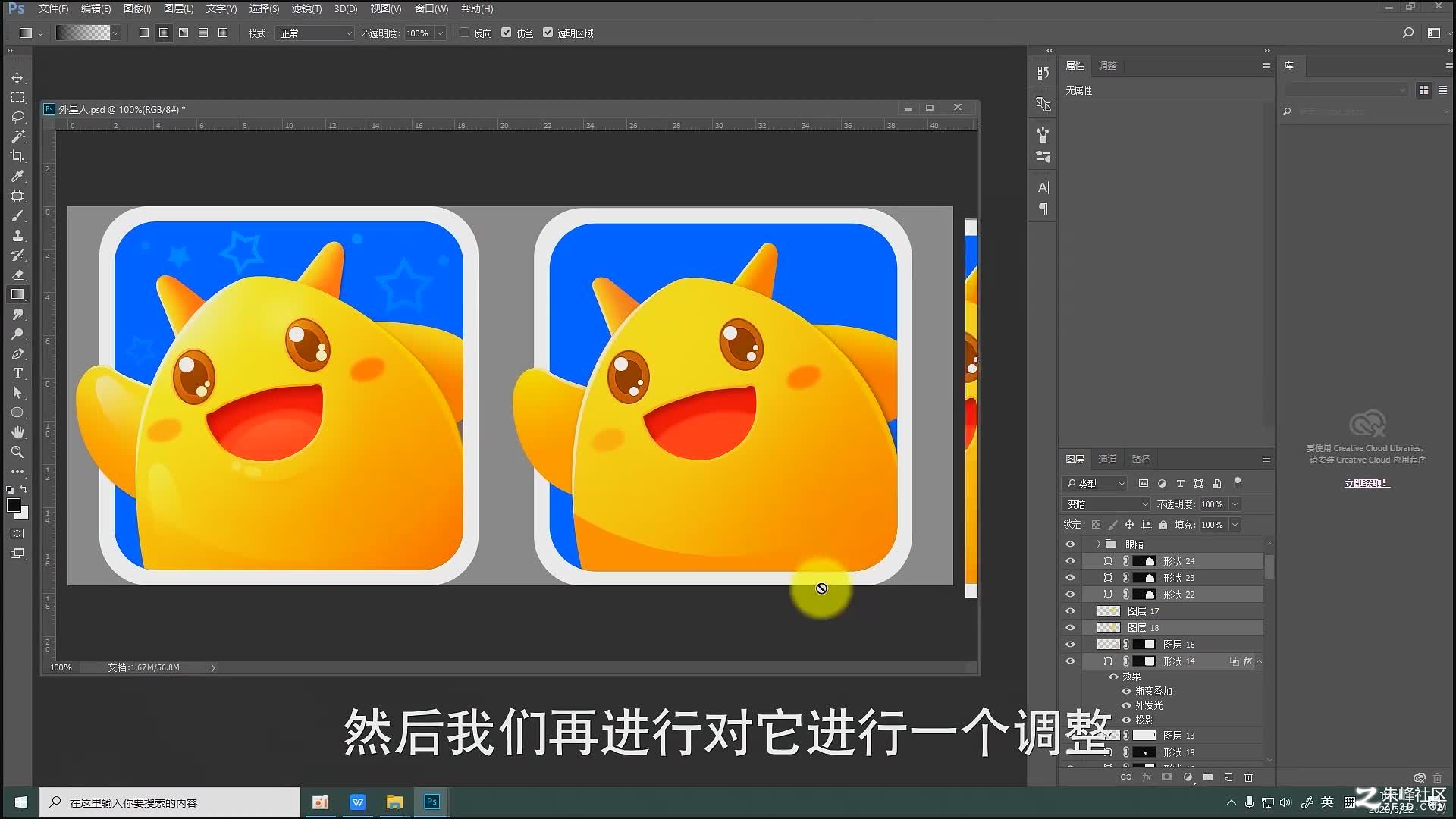
Task: Collapse effects of 形状 14 layer
Action: (1260, 661)
